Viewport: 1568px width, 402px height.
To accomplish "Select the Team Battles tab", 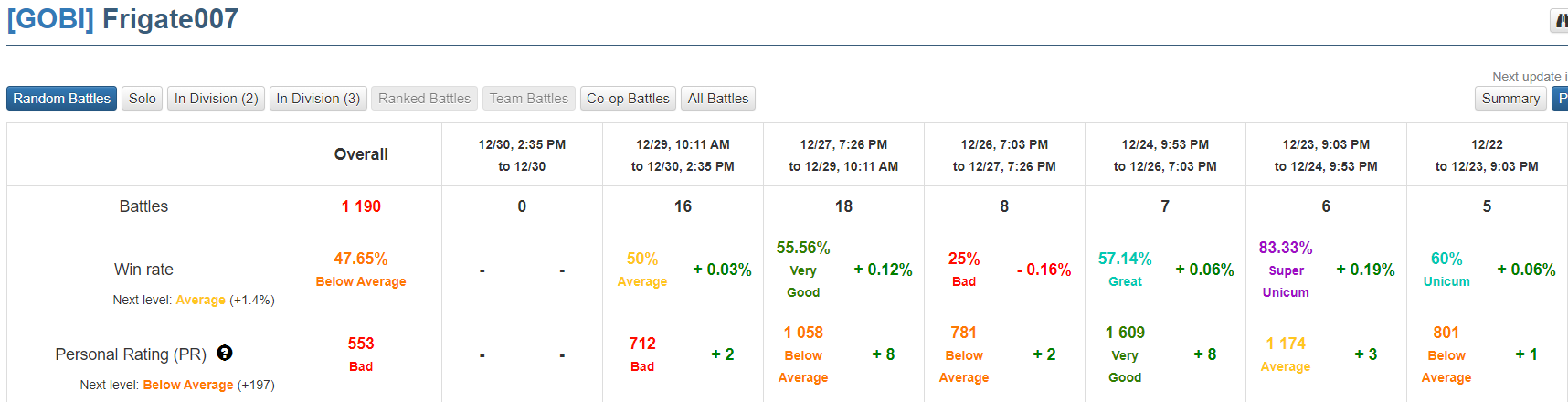I will pos(528,99).
